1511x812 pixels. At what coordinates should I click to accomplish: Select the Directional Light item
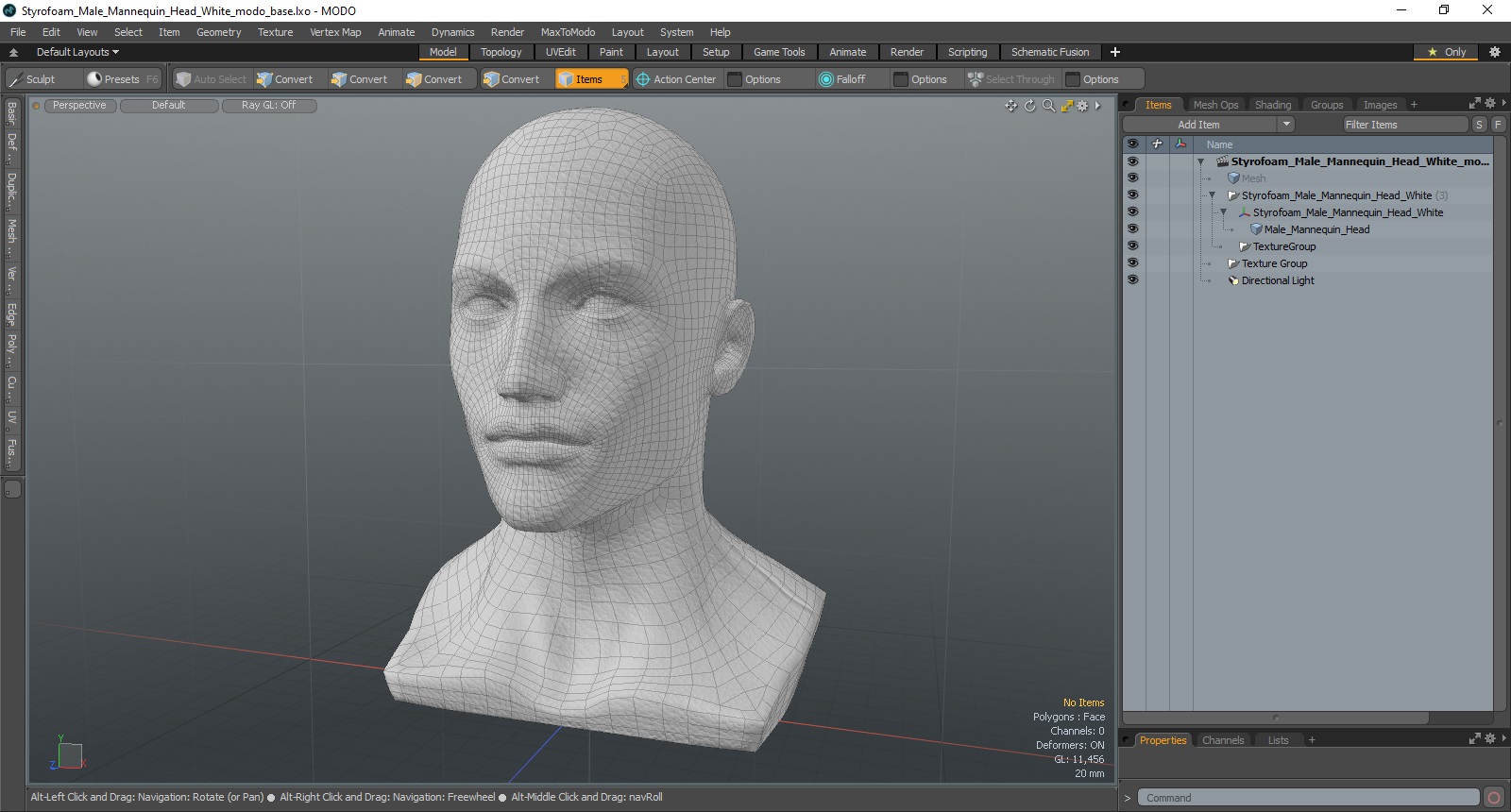(1278, 280)
